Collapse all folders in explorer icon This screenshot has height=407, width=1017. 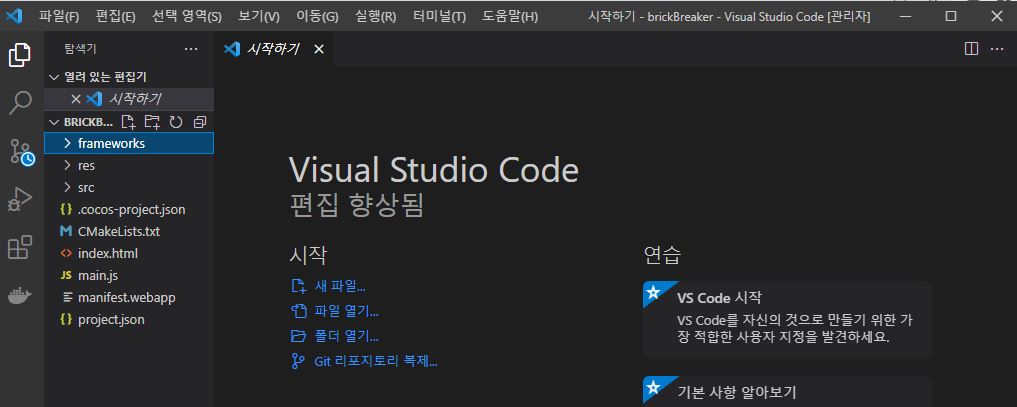coord(200,122)
